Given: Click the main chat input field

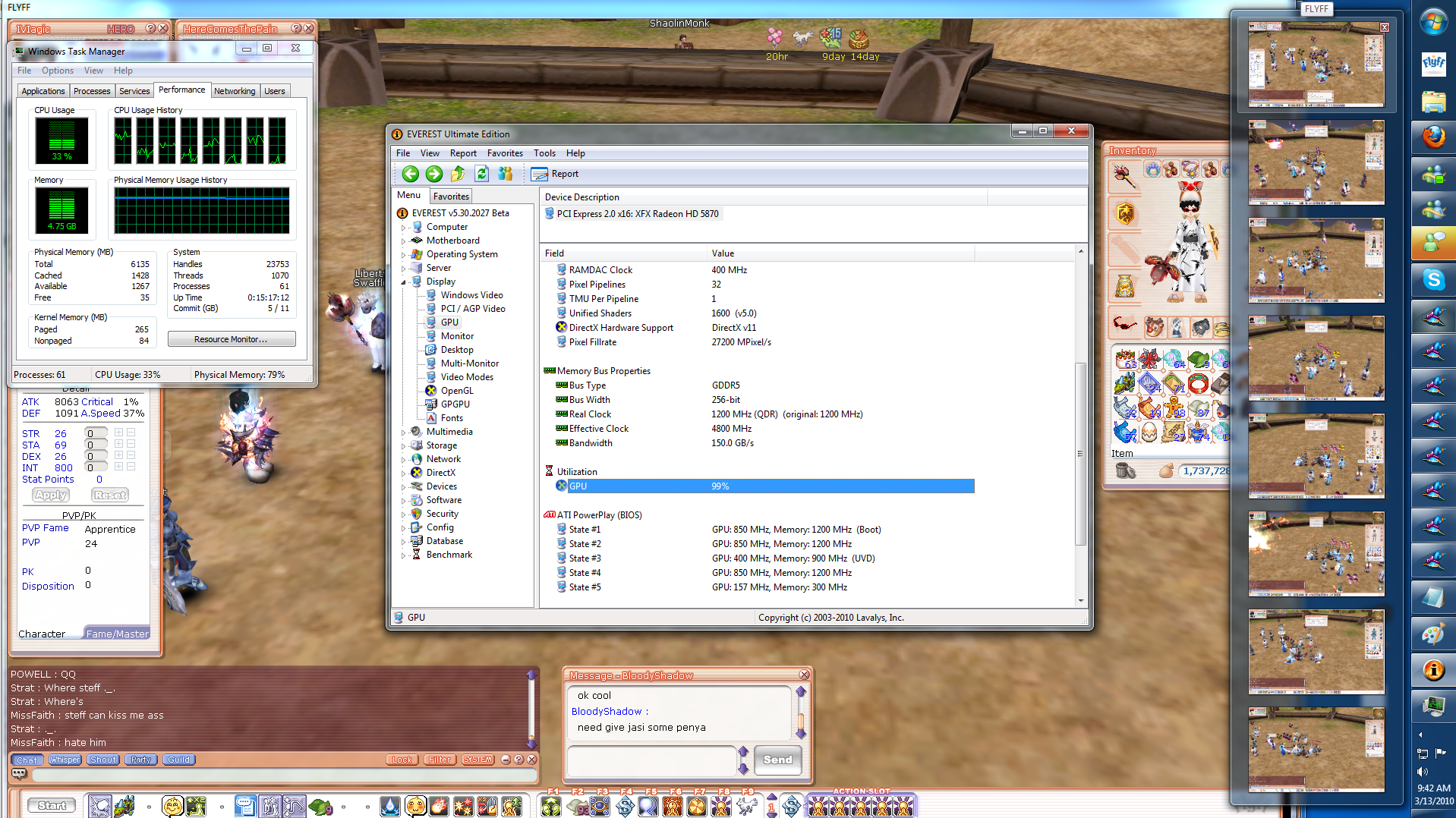Looking at the screenshot, I should [284, 775].
